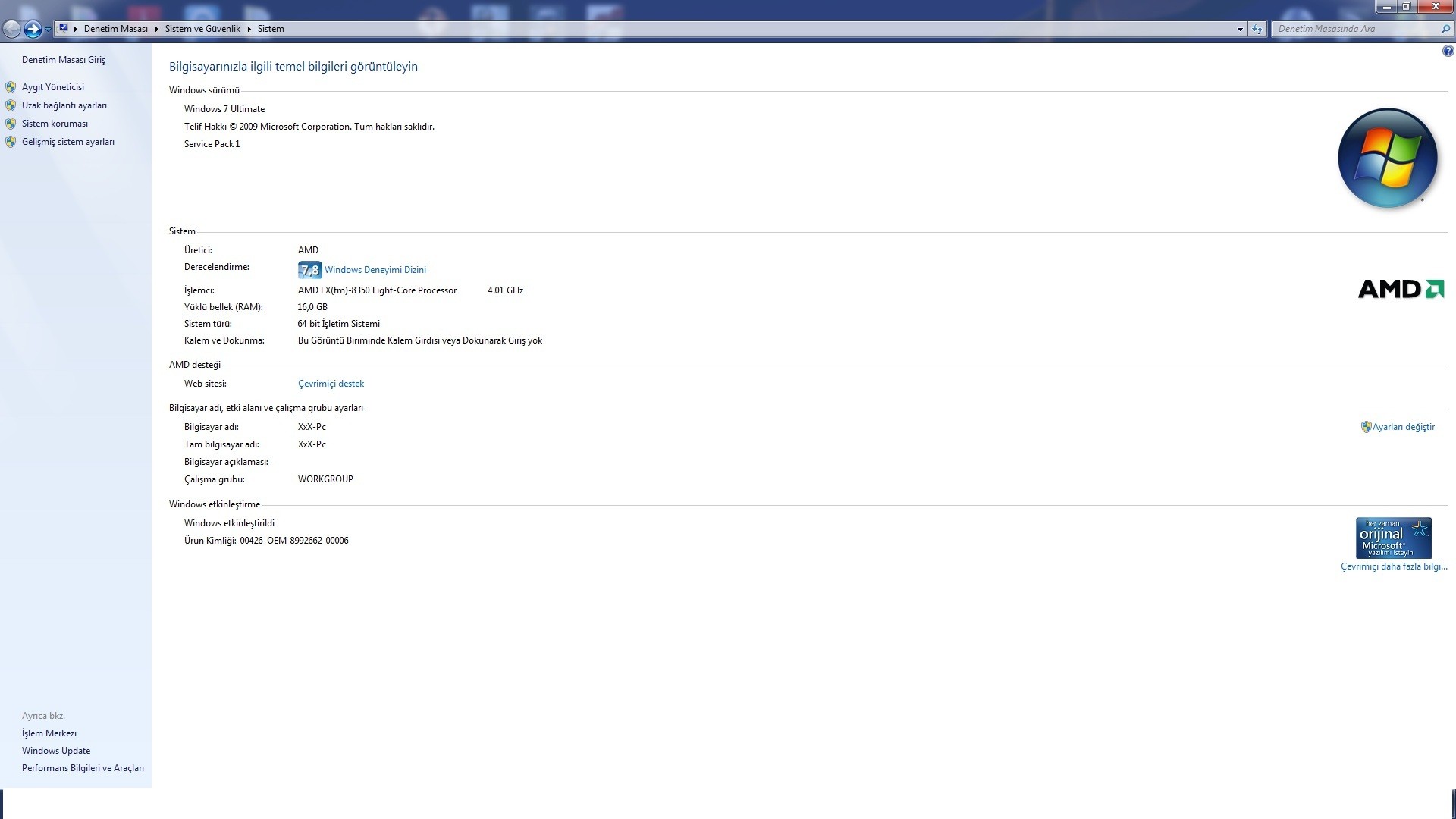Click the Bilgisayarınızla ilgili temel bilgileri heading
This screenshot has height=819, width=1456.
pyautogui.click(x=293, y=67)
